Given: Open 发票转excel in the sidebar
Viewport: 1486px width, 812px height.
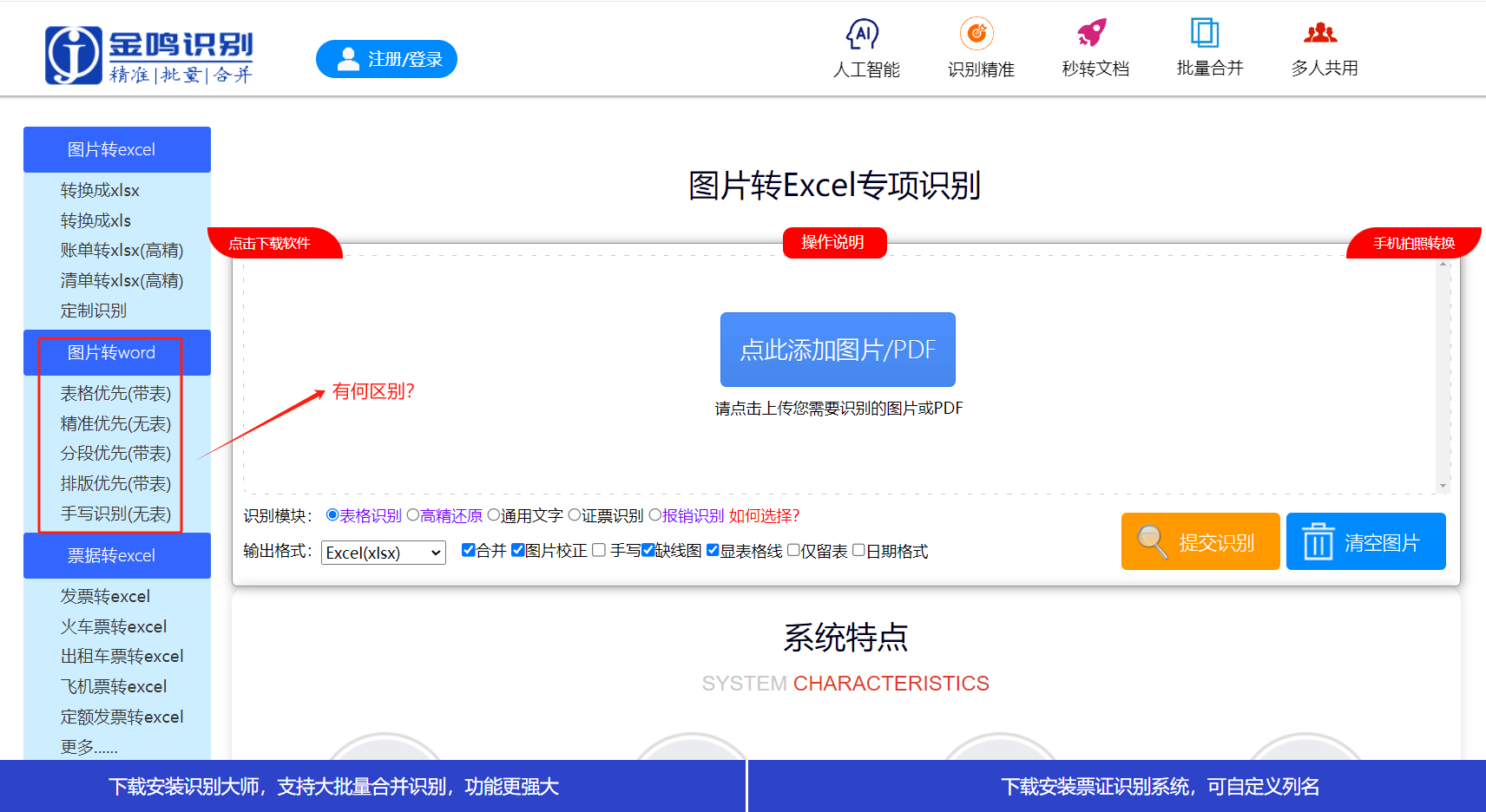Looking at the screenshot, I should click(105, 596).
